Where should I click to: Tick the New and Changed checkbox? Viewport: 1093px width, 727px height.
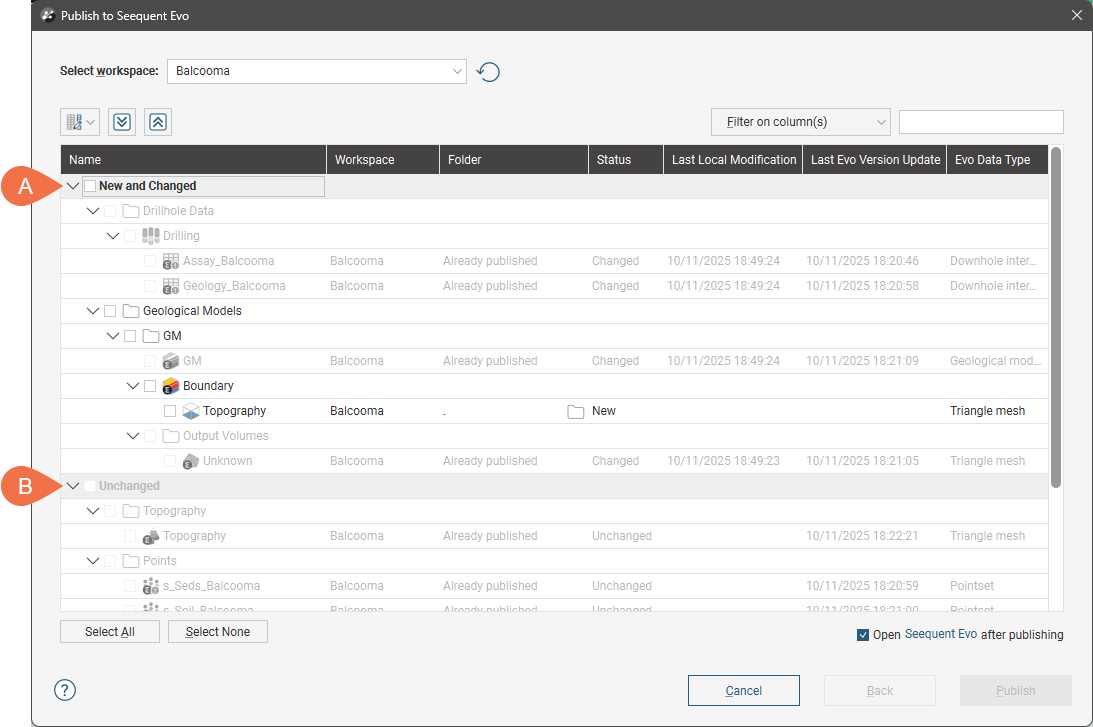(x=90, y=186)
